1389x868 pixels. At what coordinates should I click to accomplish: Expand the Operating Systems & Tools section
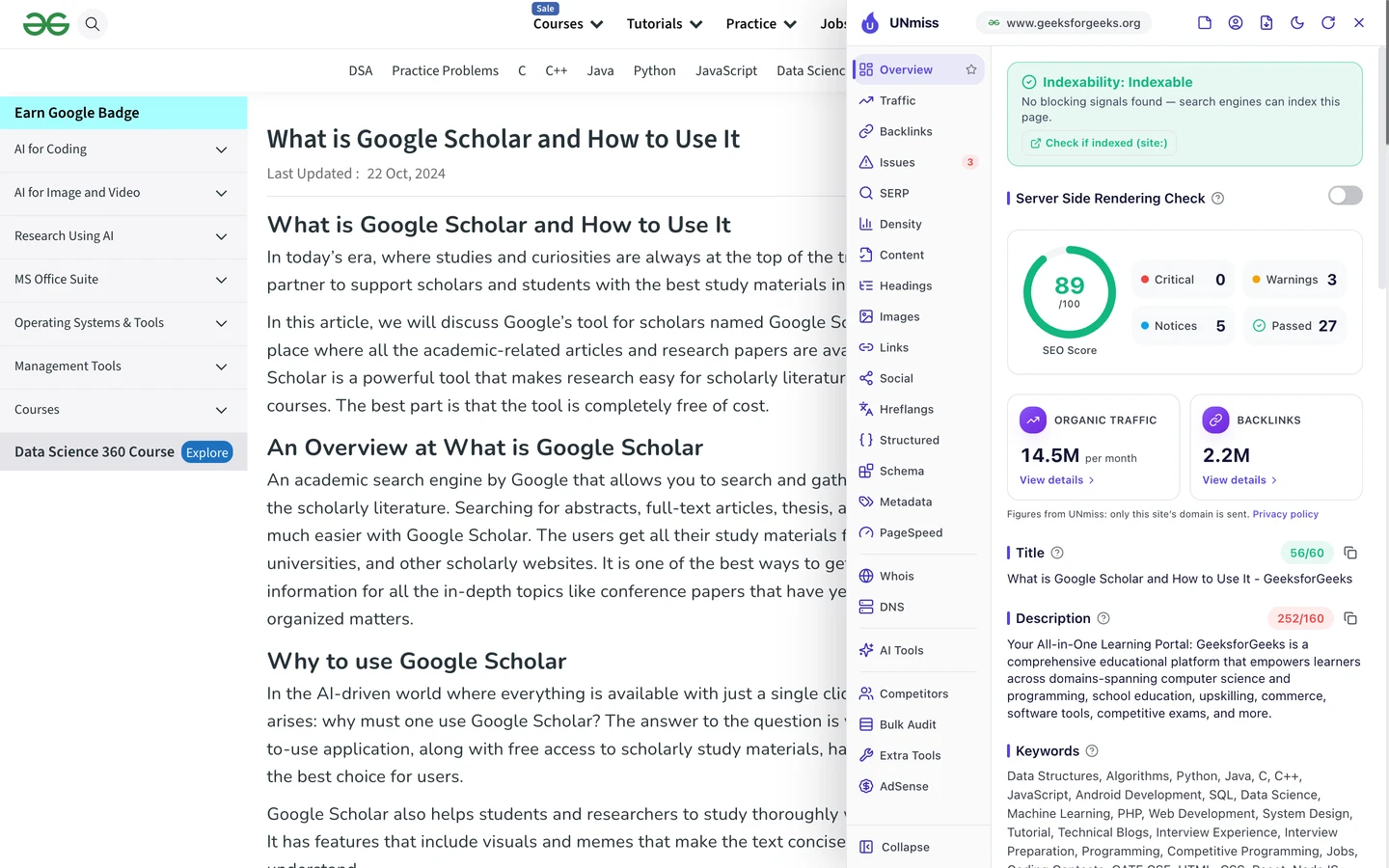(123, 323)
